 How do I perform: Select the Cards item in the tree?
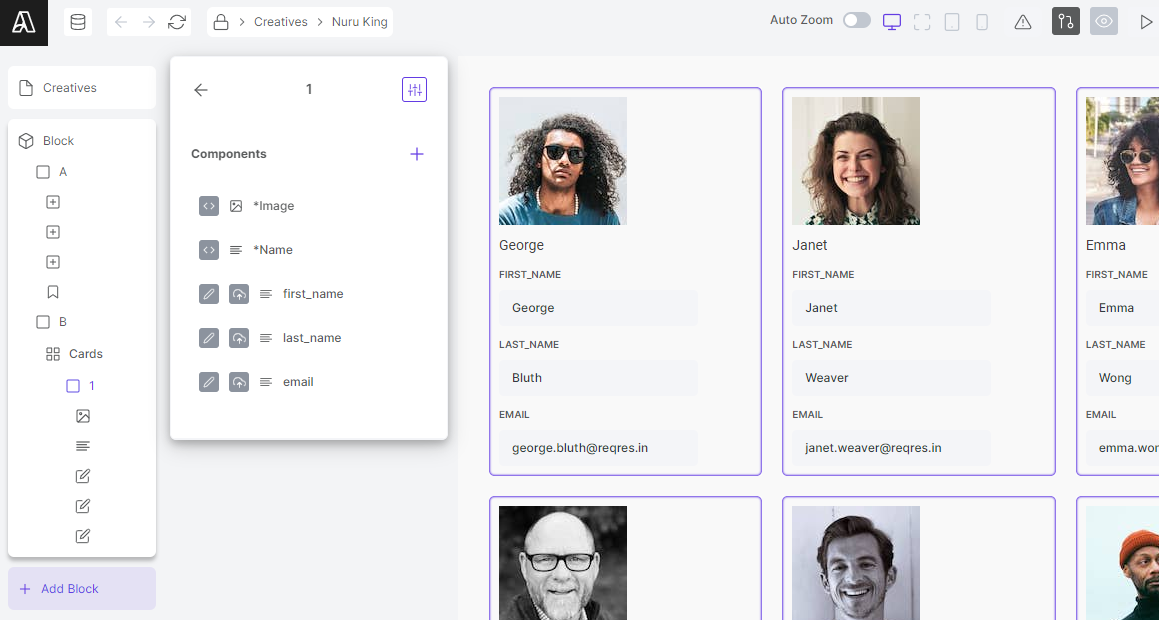tap(74, 354)
